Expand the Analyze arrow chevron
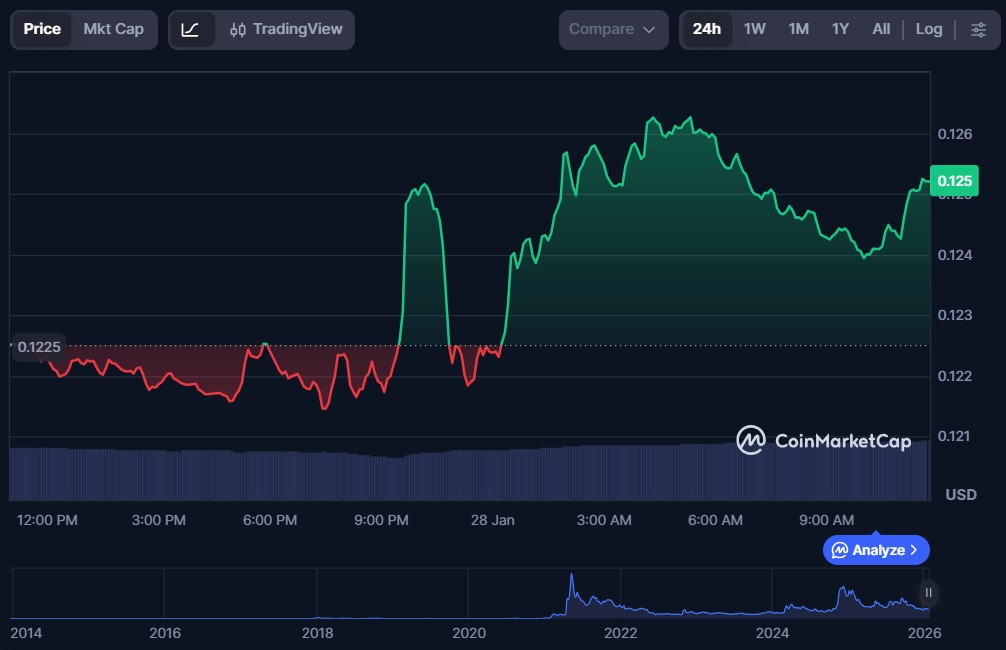 point(914,550)
